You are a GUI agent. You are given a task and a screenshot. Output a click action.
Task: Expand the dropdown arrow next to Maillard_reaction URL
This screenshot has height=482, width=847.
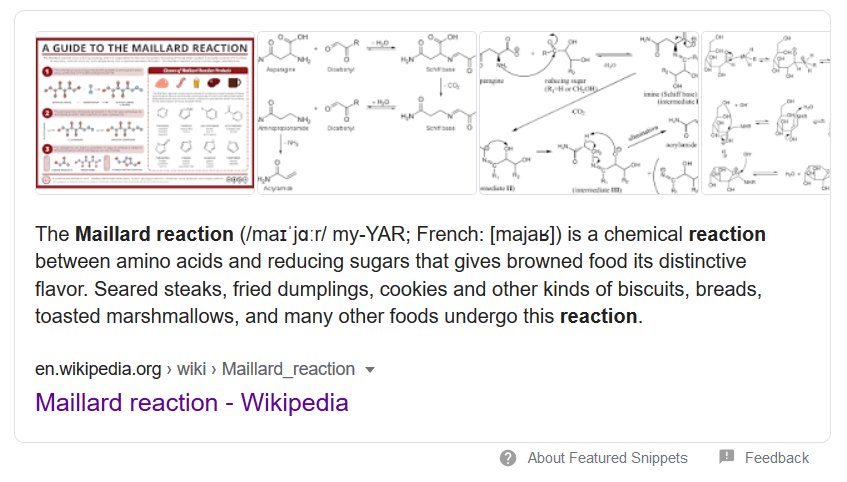(x=370, y=370)
